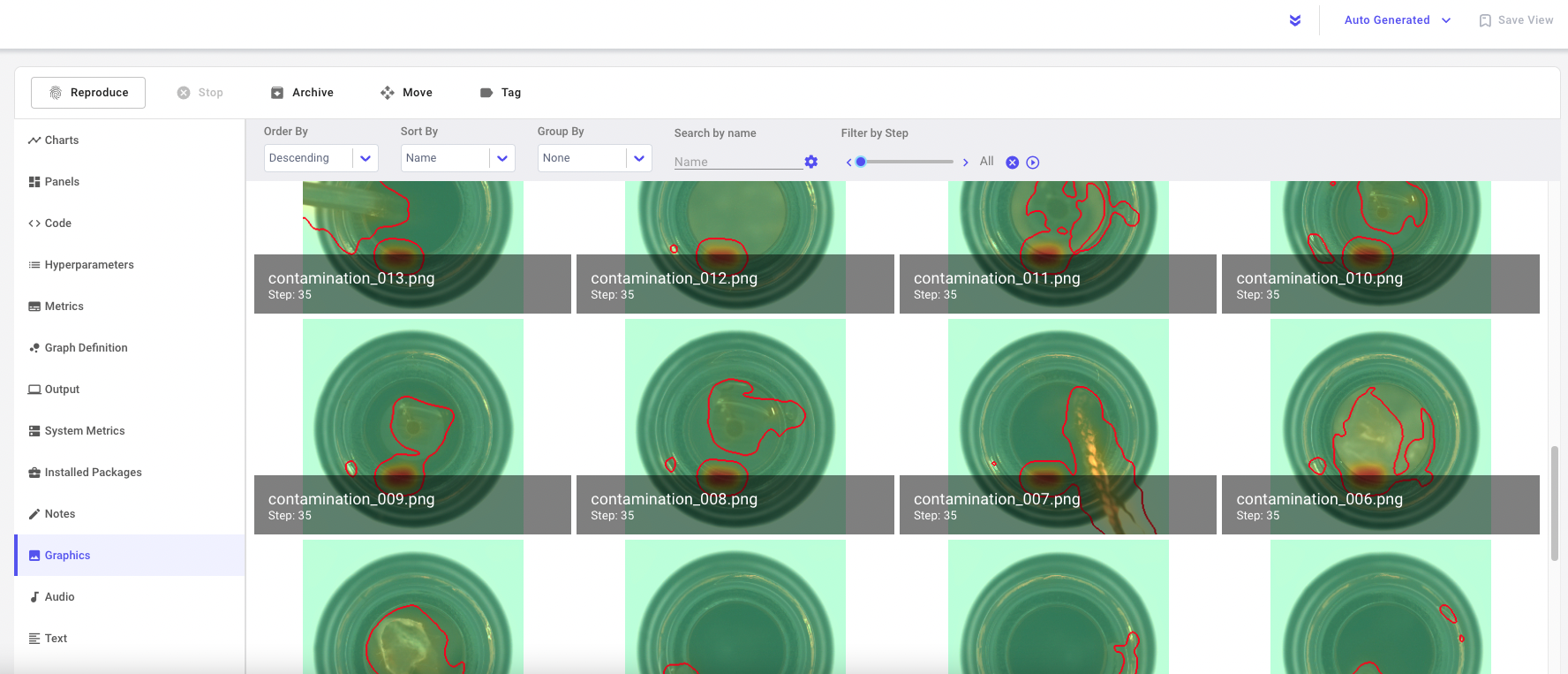1568x674 pixels.
Task: Click the Filter by Step slider handle
Action: click(x=861, y=162)
